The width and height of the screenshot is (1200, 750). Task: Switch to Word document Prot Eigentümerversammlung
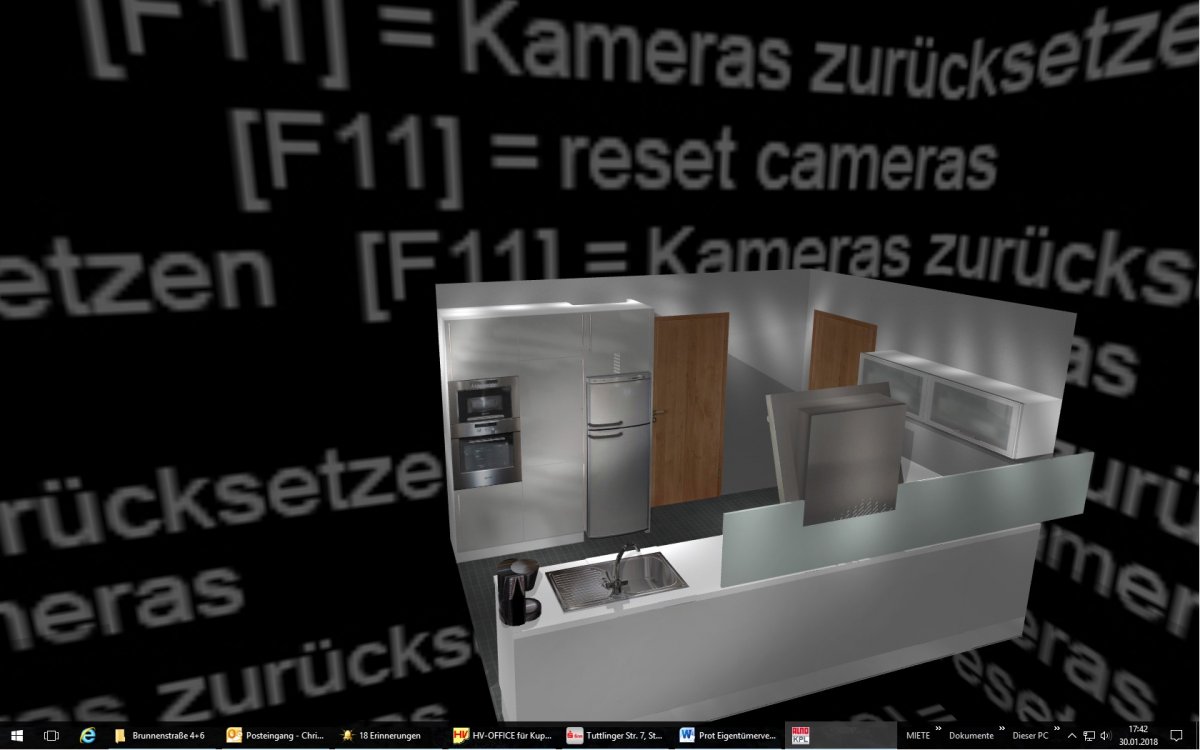click(726, 735)
